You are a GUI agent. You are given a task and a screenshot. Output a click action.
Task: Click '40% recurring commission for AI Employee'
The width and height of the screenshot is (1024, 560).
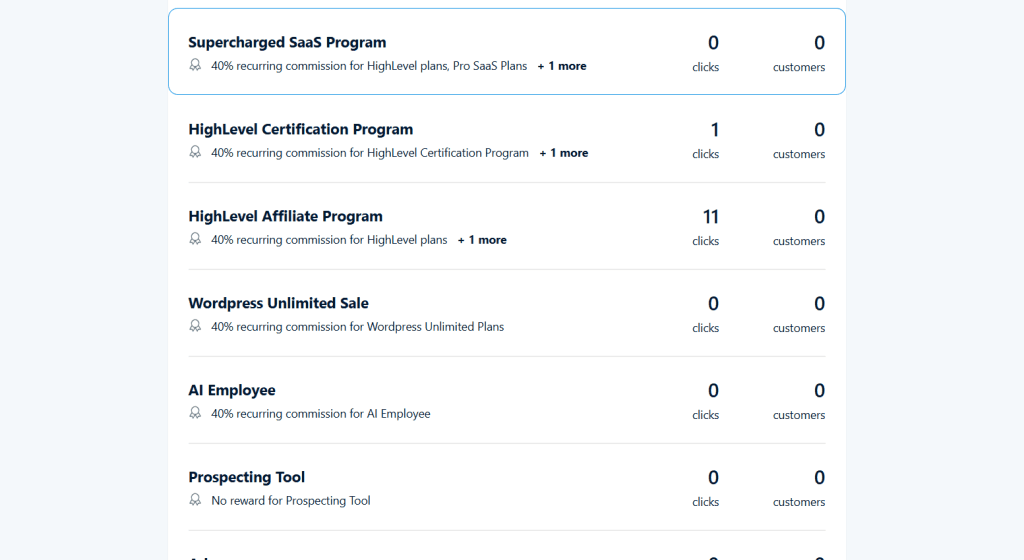point(321,414)
